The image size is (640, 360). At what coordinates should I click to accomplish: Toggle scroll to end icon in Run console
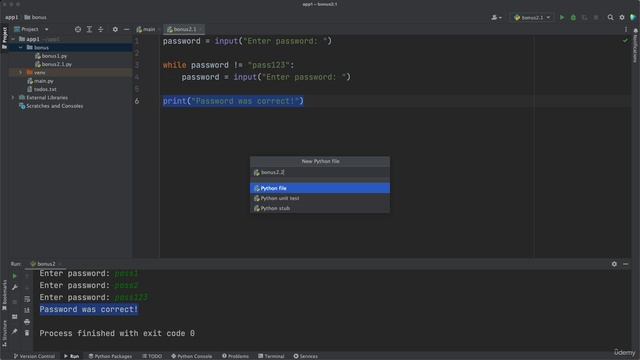pos(27,311)
